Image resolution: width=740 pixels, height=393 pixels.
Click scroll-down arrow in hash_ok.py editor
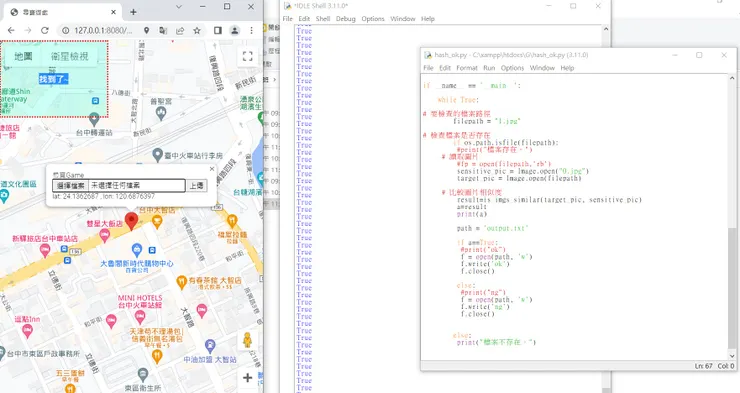click(732, 356)
